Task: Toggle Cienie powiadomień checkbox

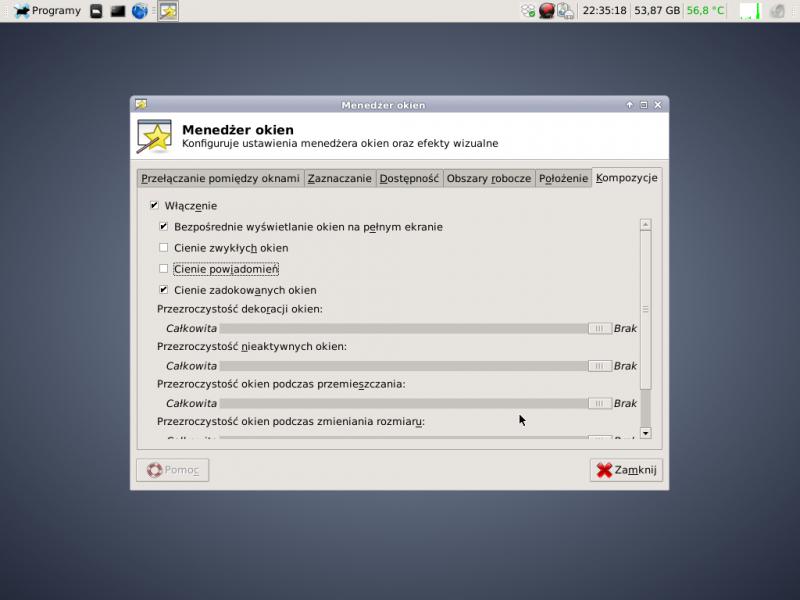Action: pos(164,268)
